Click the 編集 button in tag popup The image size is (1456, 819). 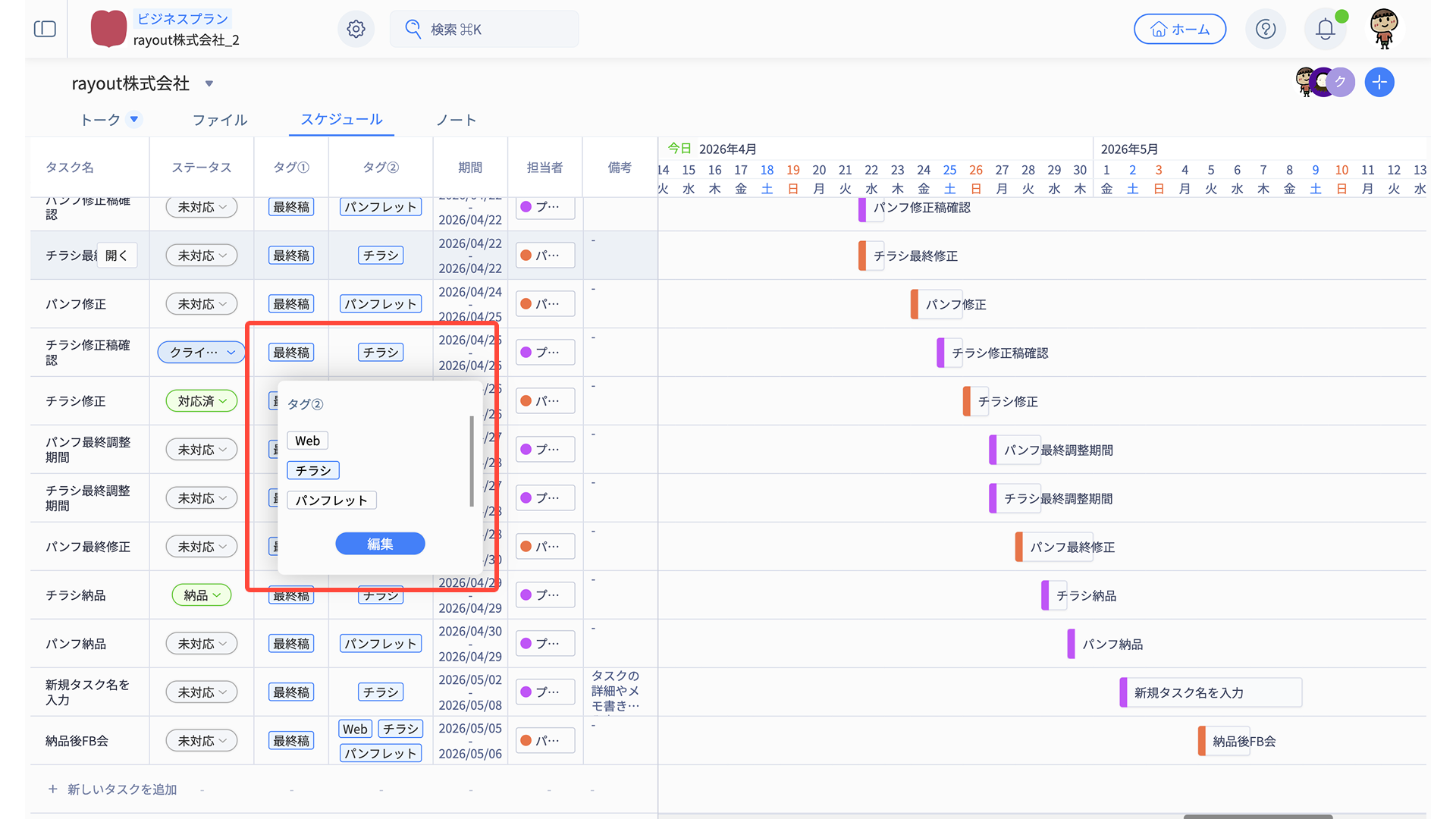pos(380,544)
